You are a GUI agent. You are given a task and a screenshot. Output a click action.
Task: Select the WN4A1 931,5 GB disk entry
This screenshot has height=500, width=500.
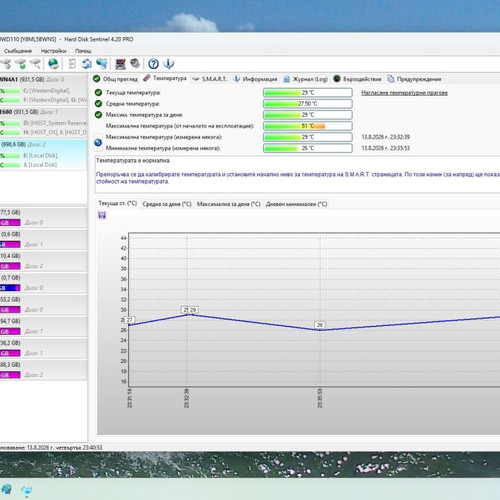pyautogui.click(x=43, y=80)
